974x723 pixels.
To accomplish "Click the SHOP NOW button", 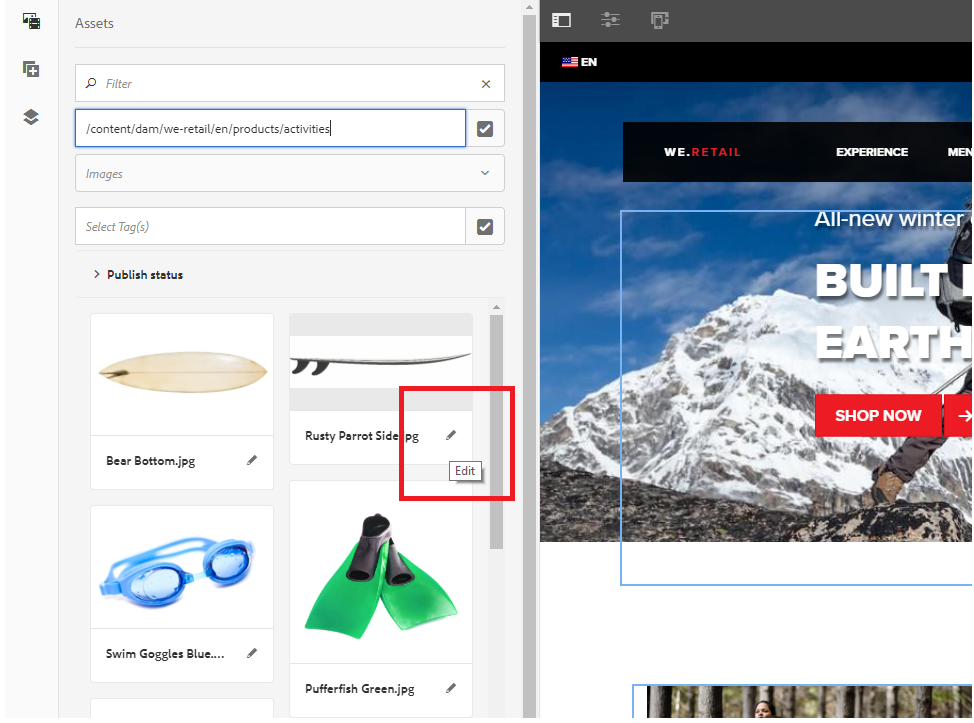I will [877, 416].
